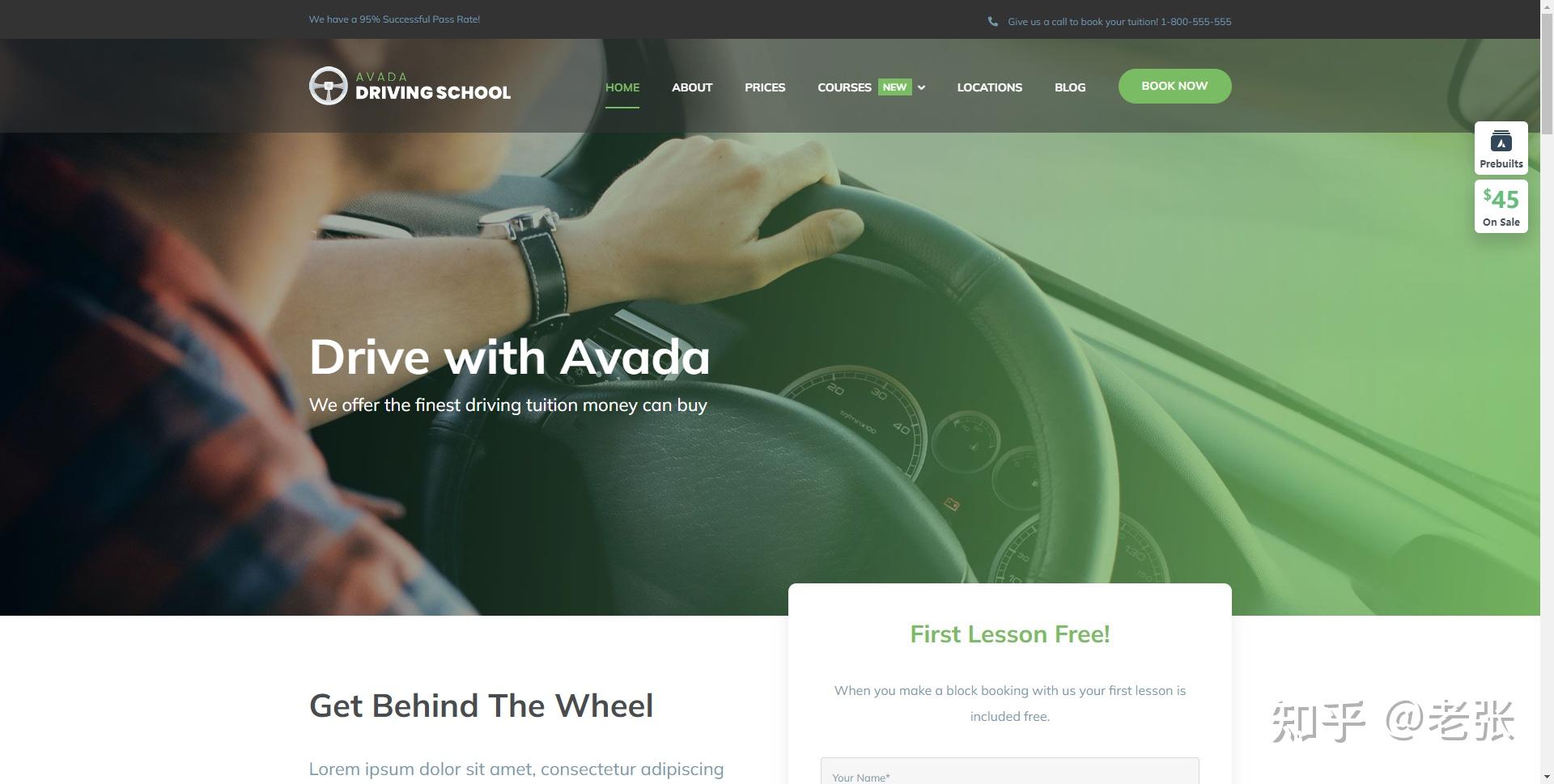
Task: Go to the About page
Action: (x=692, y=87)
